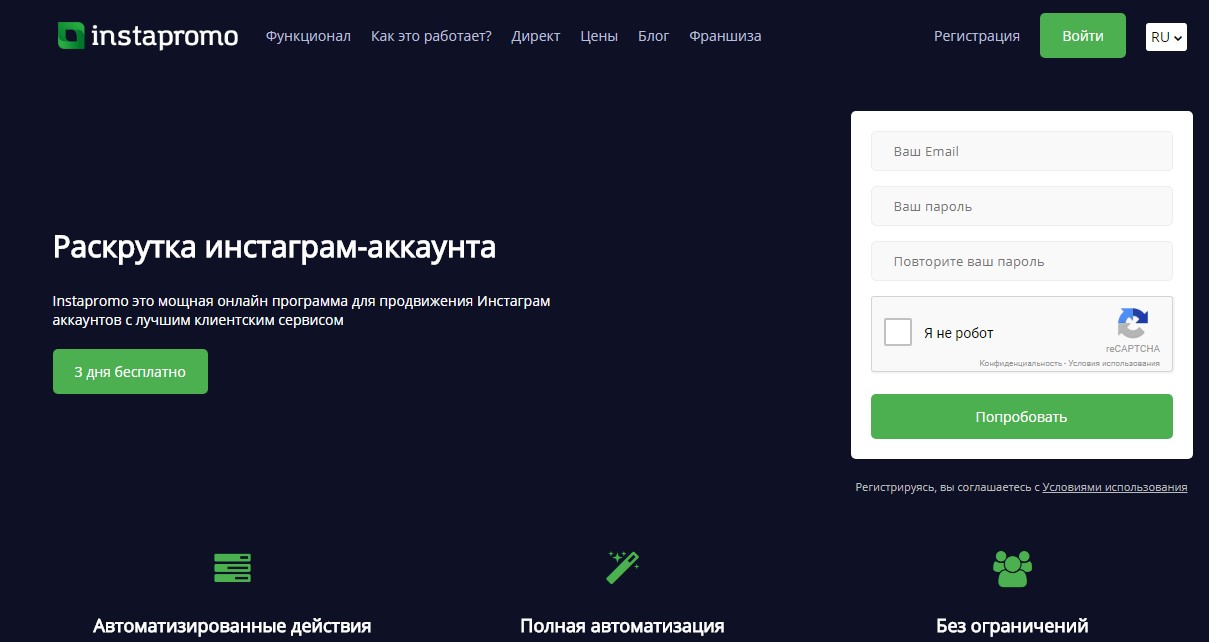This screenshot has width=1209, height=642.
Task: Open the RU language dropdown
Action: pos(1166,37)
